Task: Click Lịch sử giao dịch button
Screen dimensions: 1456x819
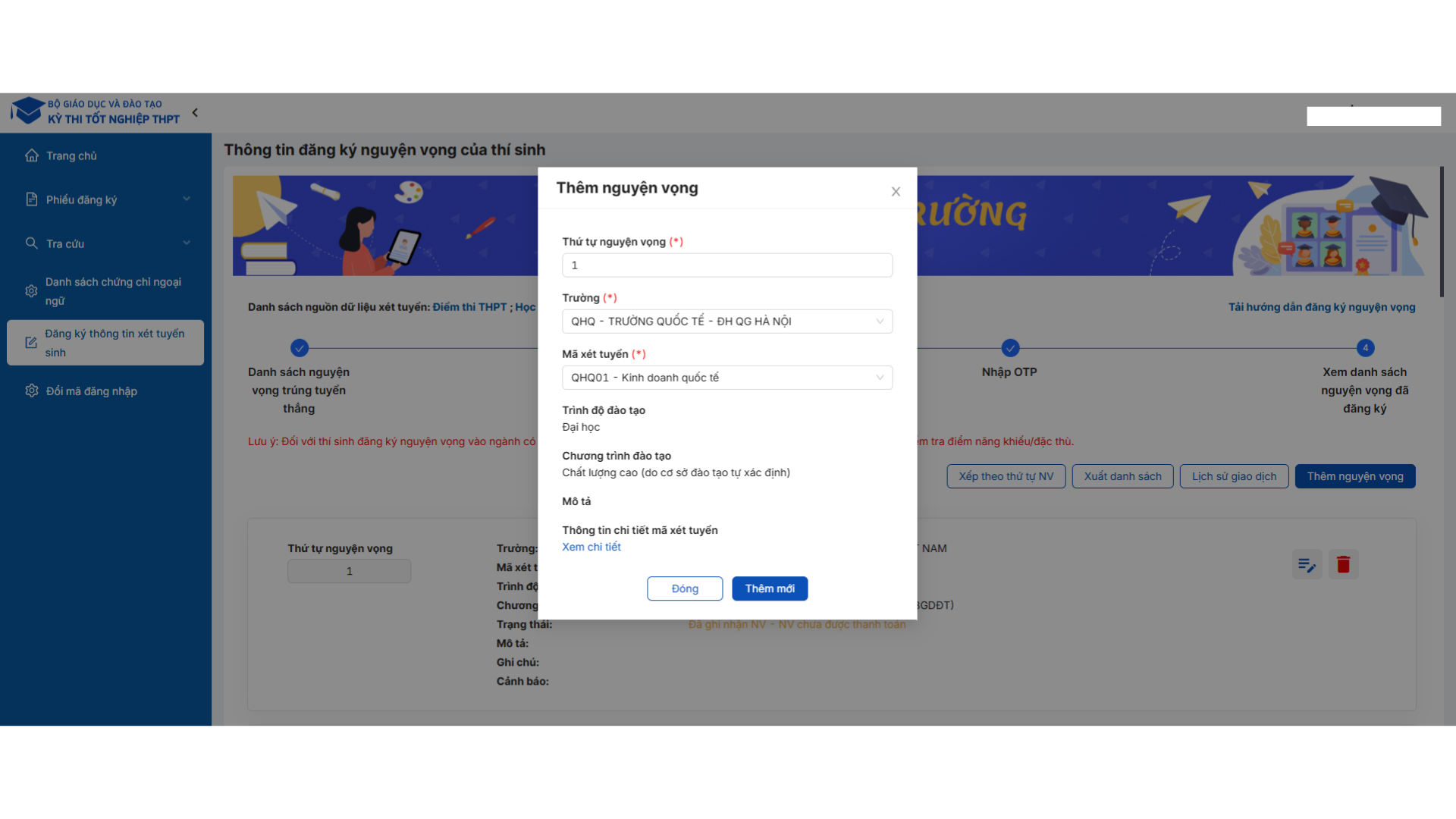Action: pyautogui.click(x=1234, y=476)
